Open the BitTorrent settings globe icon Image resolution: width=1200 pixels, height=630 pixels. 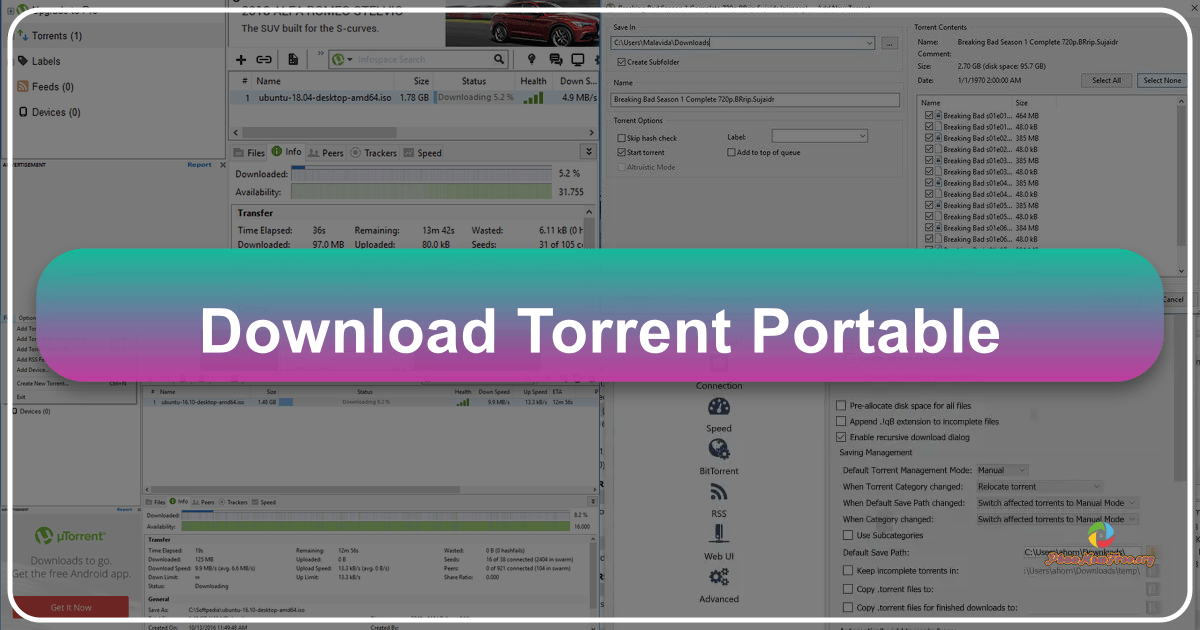(717, 448)
